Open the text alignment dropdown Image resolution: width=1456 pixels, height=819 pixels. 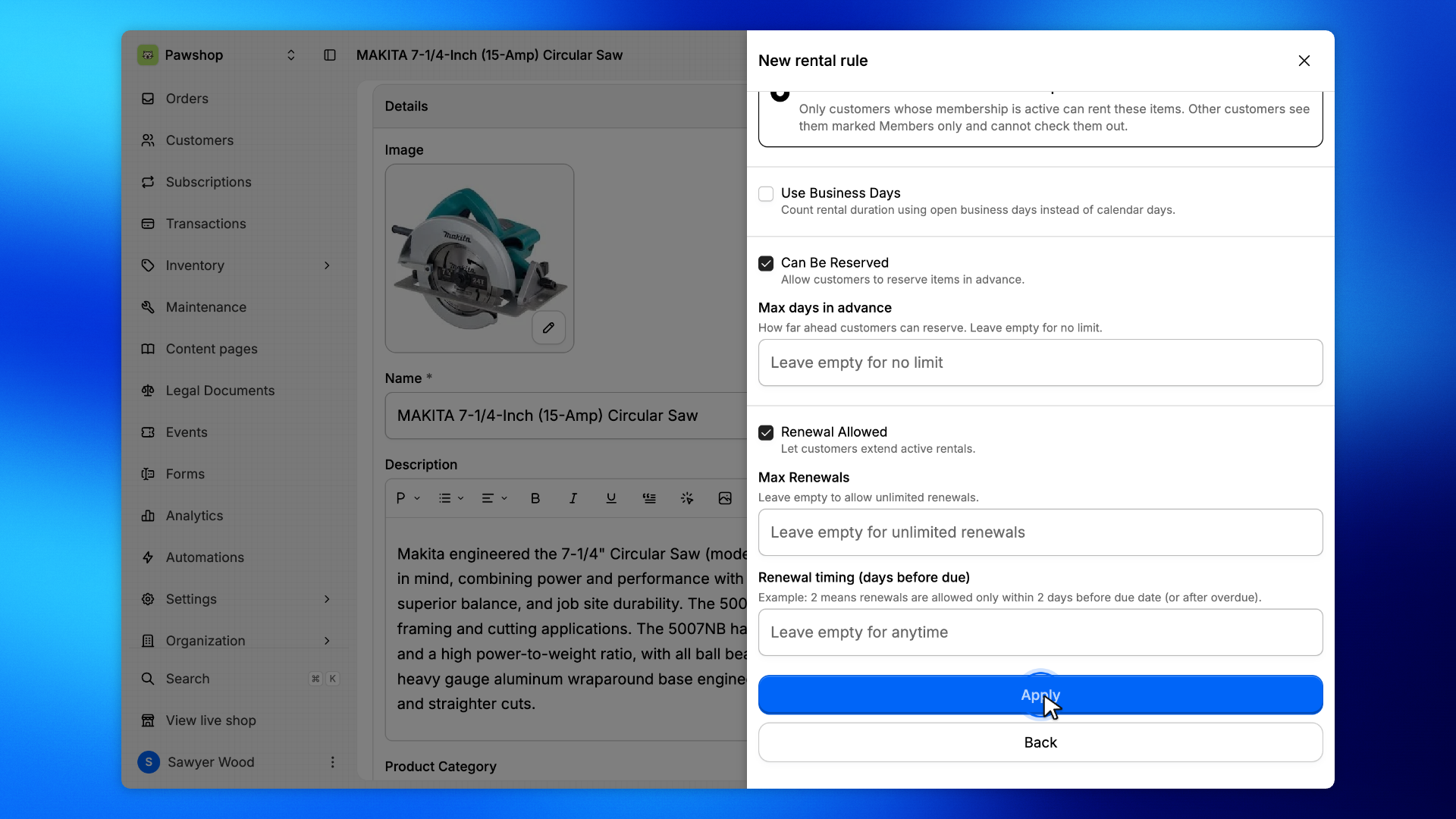coord(494,498)
